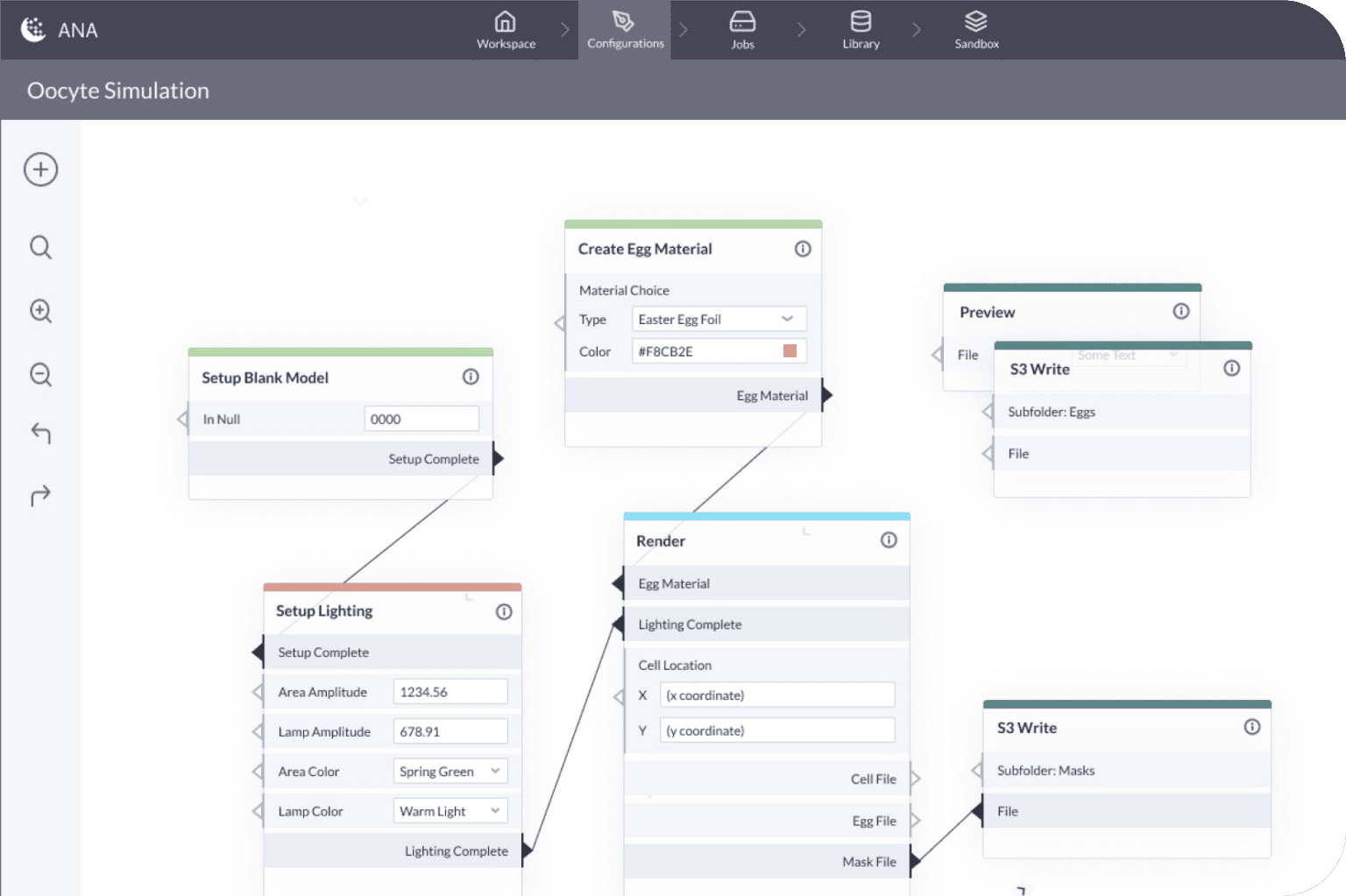Viewport: 1346px width, 896px height.
Task: Zoom in on the canvas
Action: [40, 311]
